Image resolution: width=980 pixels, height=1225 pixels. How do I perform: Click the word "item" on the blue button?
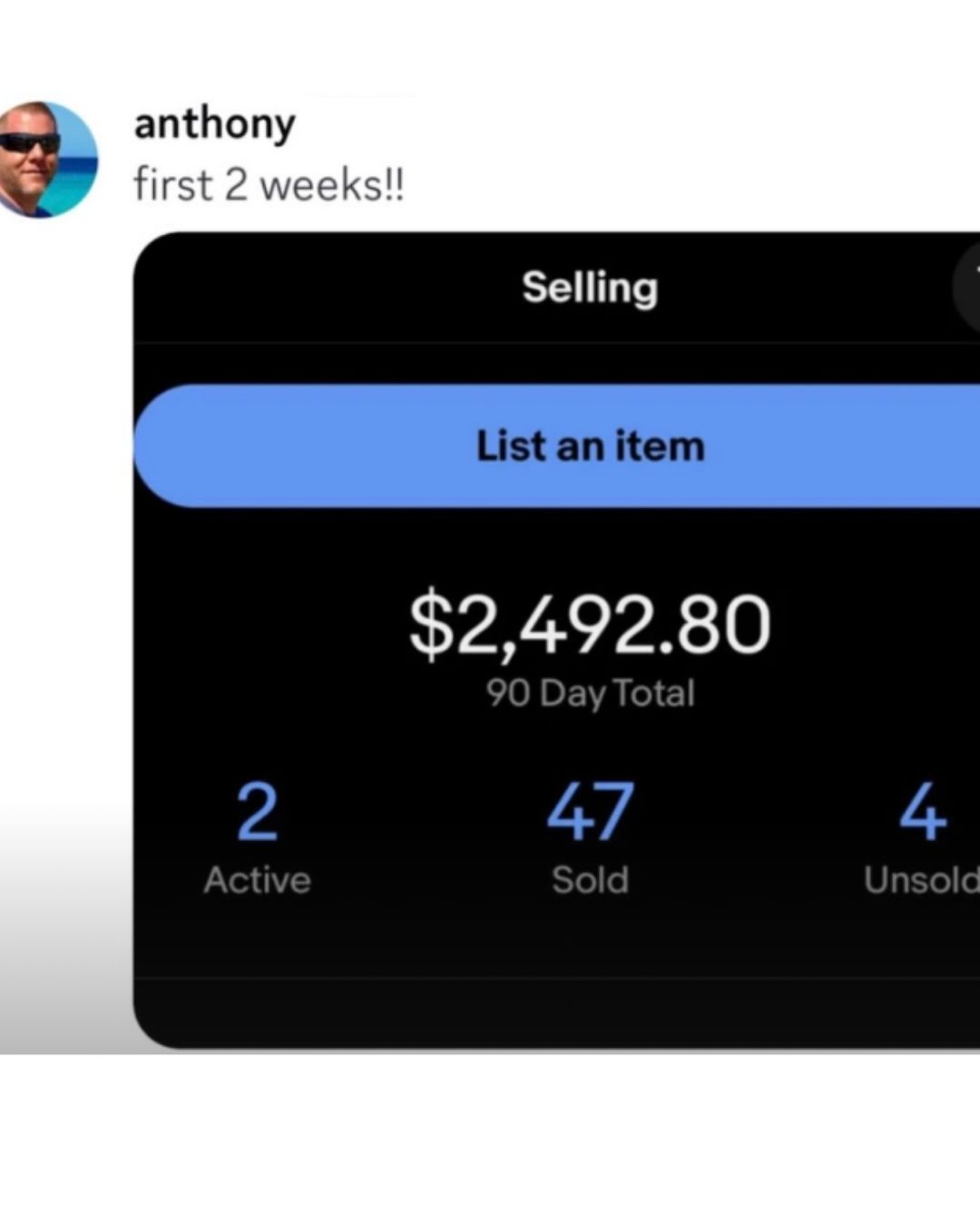tap(660, 446)
